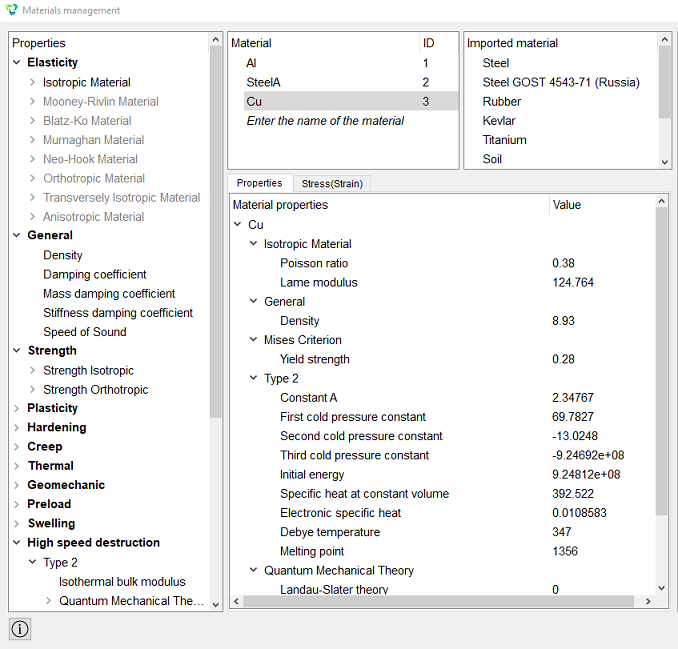
Task: Click the Poisson ratio value 0.38
Action: [563, 263]
